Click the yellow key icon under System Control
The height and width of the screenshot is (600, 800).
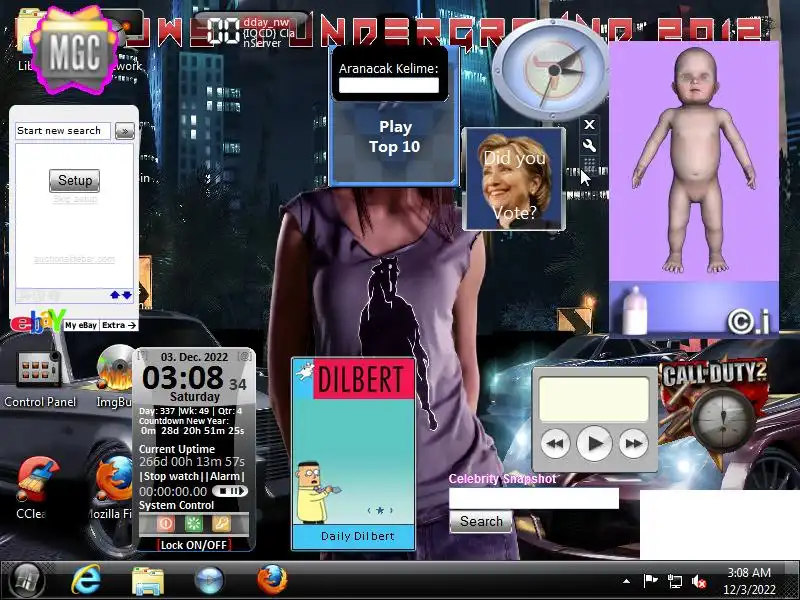[x=221, y=524]
